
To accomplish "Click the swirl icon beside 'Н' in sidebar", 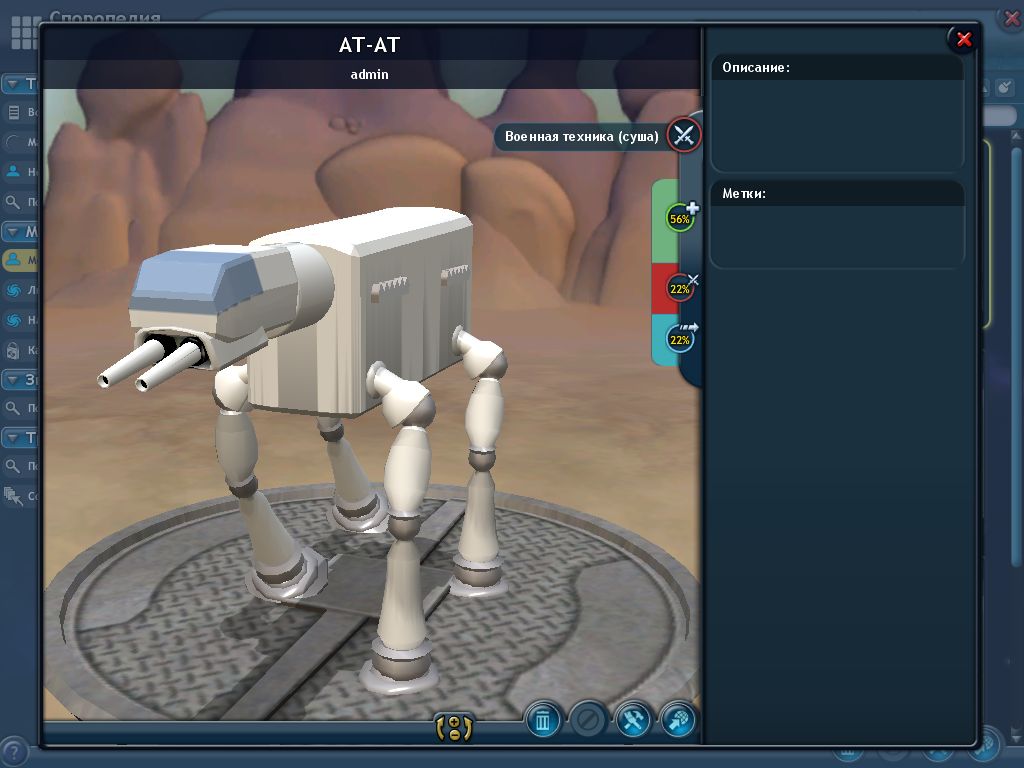I will pyautogui.click(x=13, y=320).
